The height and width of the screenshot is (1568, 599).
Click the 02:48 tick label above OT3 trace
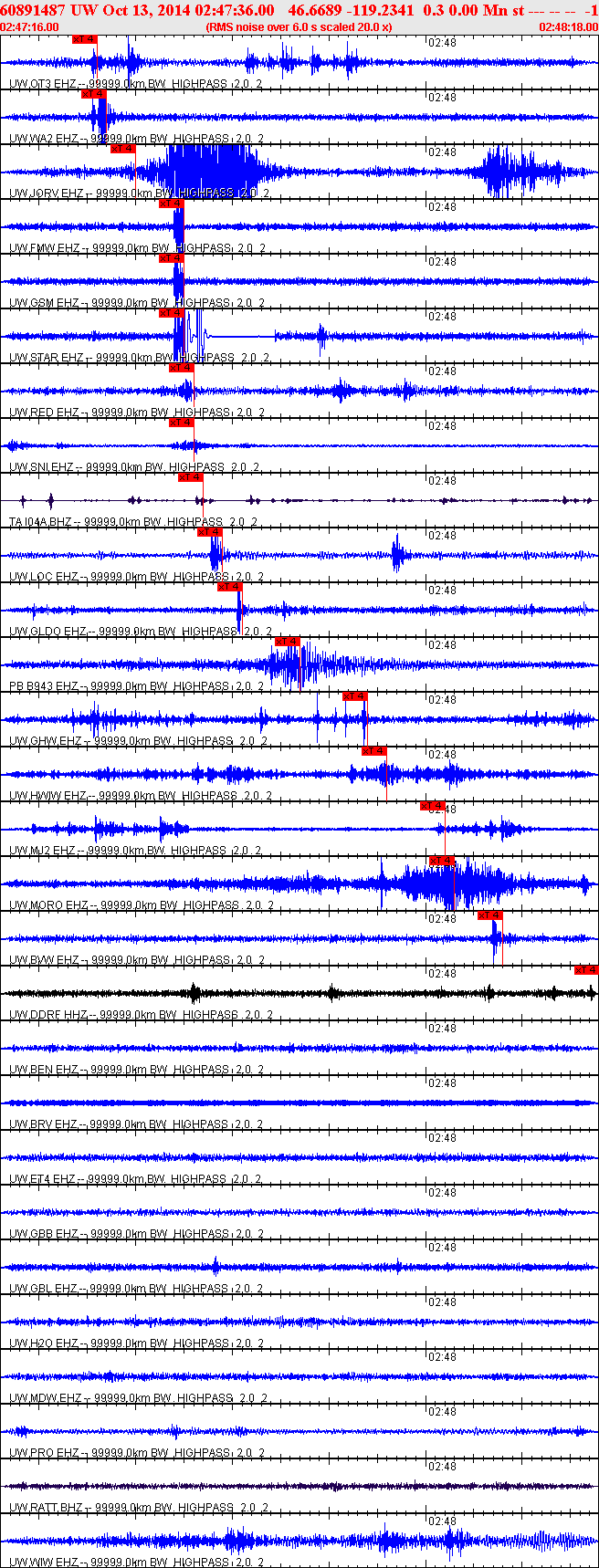point(442,43)
